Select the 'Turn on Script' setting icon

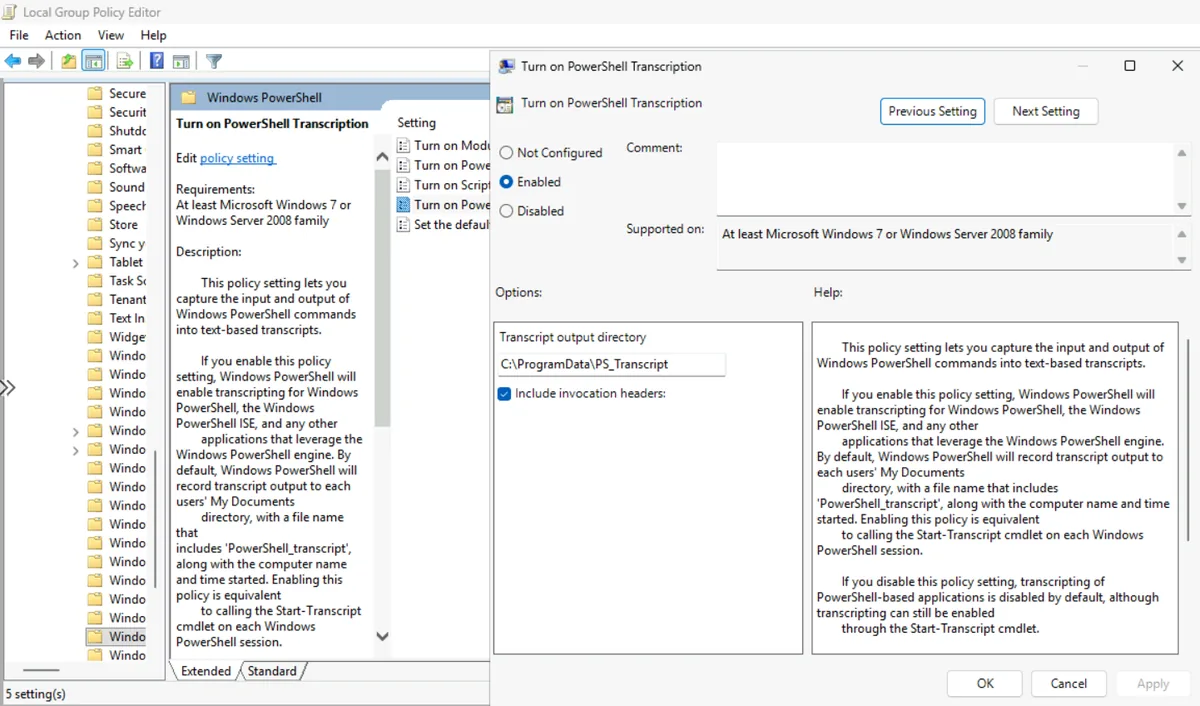404,185
